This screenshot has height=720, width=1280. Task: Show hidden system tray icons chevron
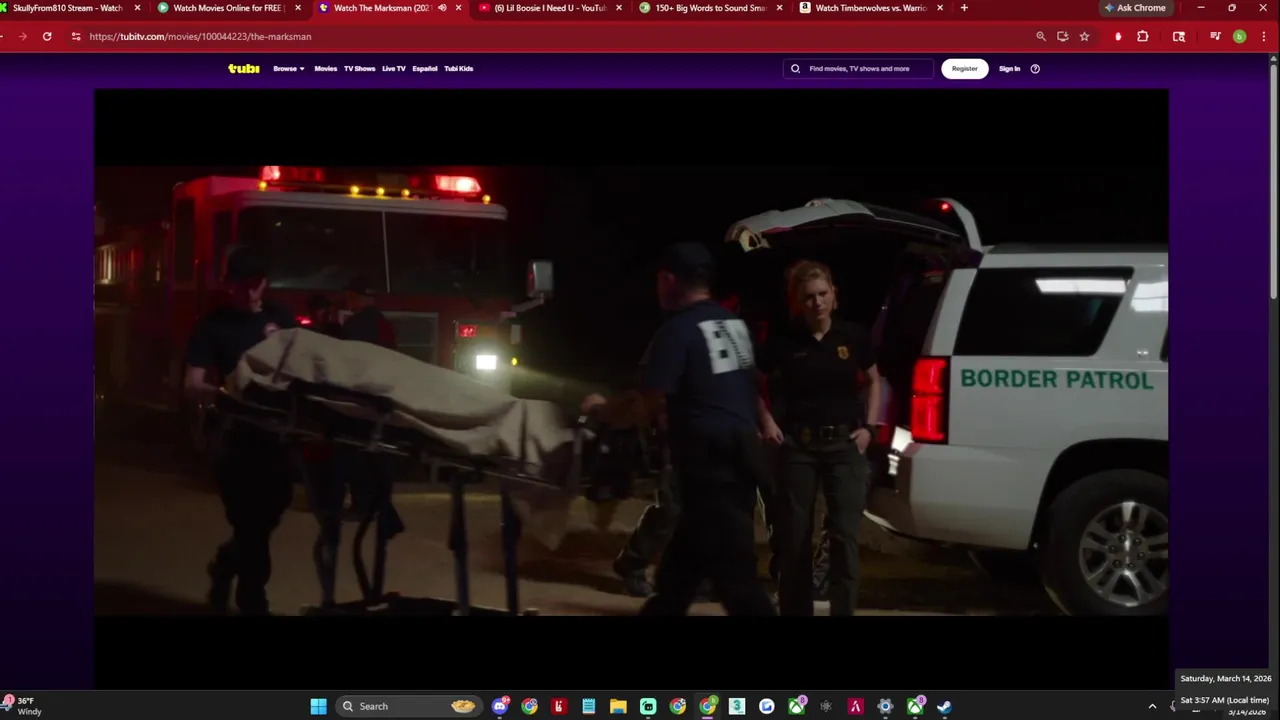pos(1152,706)
